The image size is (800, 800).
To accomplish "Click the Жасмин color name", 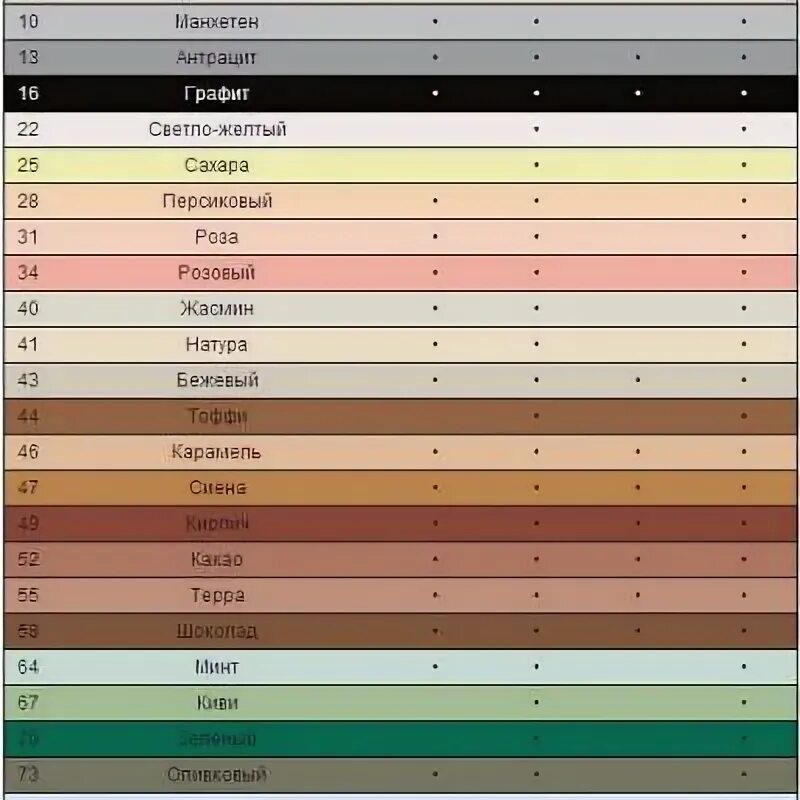I will pos(217,309).
